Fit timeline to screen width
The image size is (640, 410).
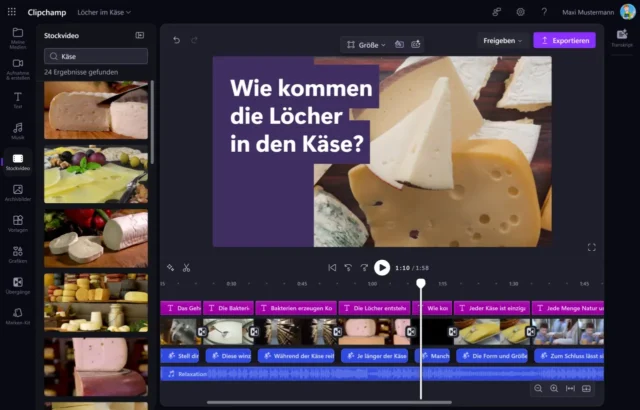pyautogui.click(x=570, y=388)
